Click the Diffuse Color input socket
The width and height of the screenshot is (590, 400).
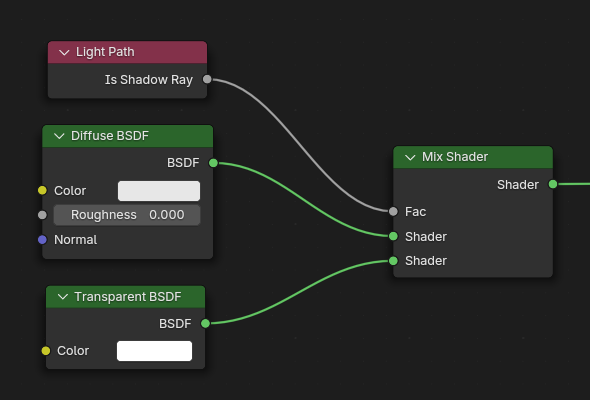[x=43, y=190]
